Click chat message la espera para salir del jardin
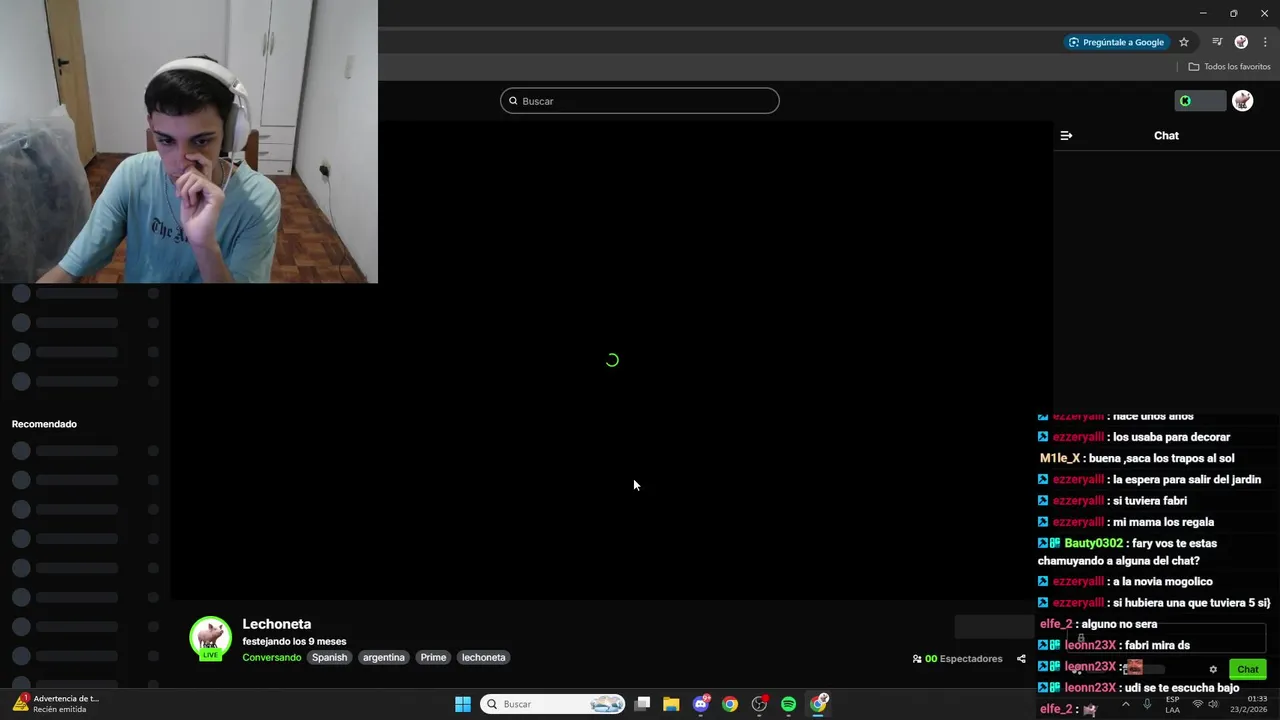The image size is (1280, 720). pos(1187,480)
